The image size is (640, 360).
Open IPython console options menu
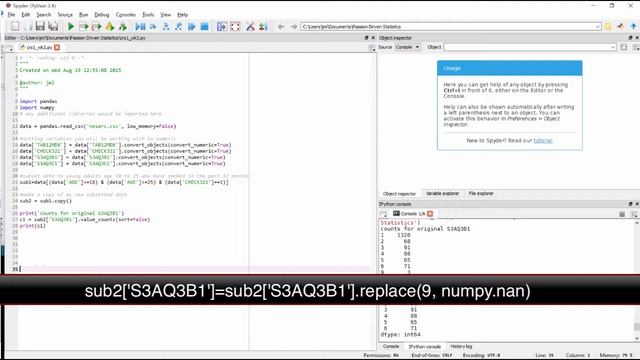[x=634, y=214]
